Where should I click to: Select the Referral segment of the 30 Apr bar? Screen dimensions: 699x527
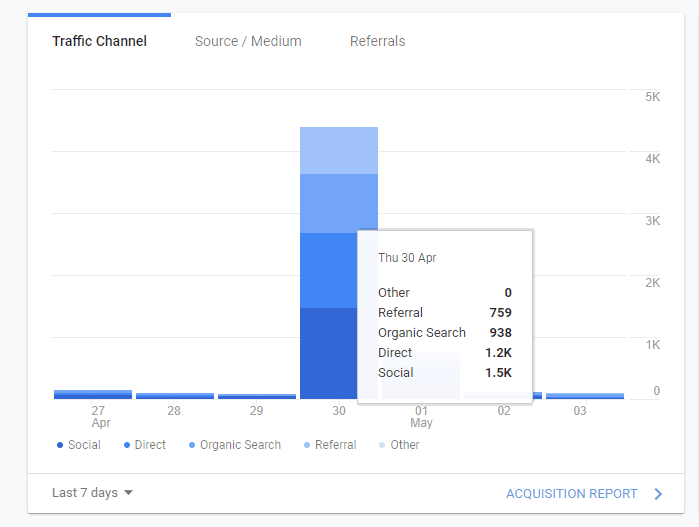[x=339, y=150]
